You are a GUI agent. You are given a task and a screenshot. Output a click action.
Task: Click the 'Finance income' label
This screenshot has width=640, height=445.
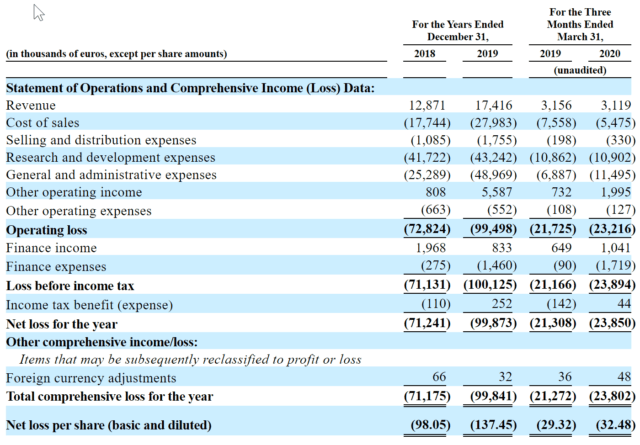tap(51, 248)
